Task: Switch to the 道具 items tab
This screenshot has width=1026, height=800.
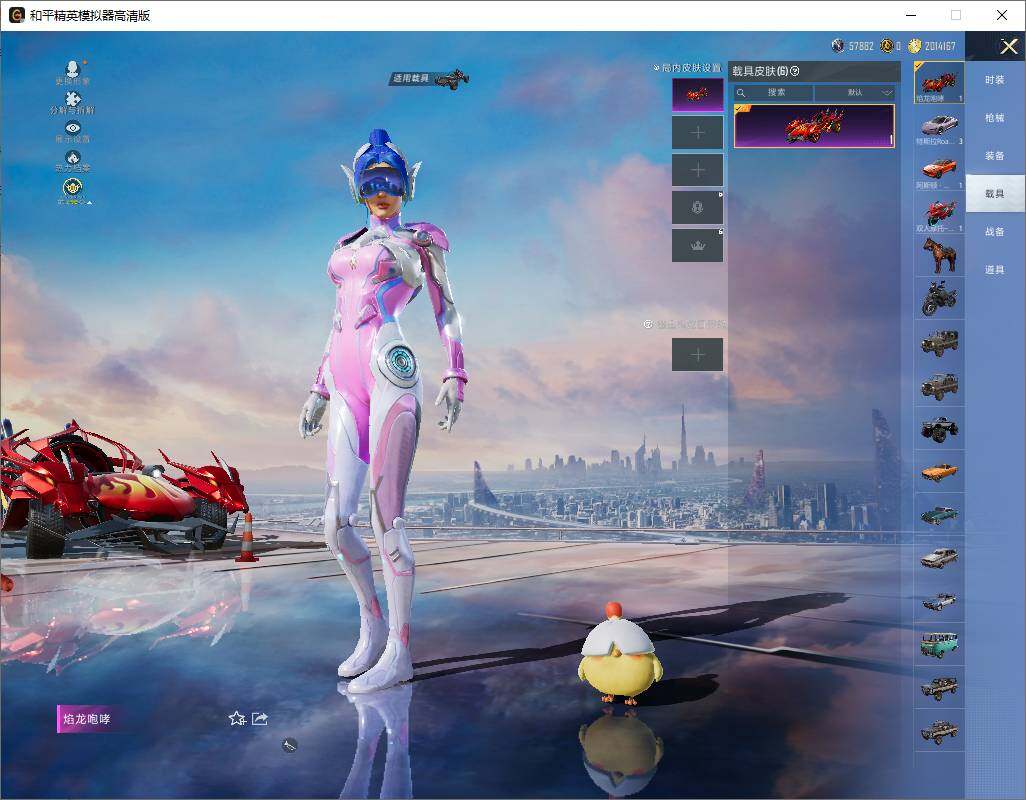Action: pyautogui.click(x=995, y=270)
